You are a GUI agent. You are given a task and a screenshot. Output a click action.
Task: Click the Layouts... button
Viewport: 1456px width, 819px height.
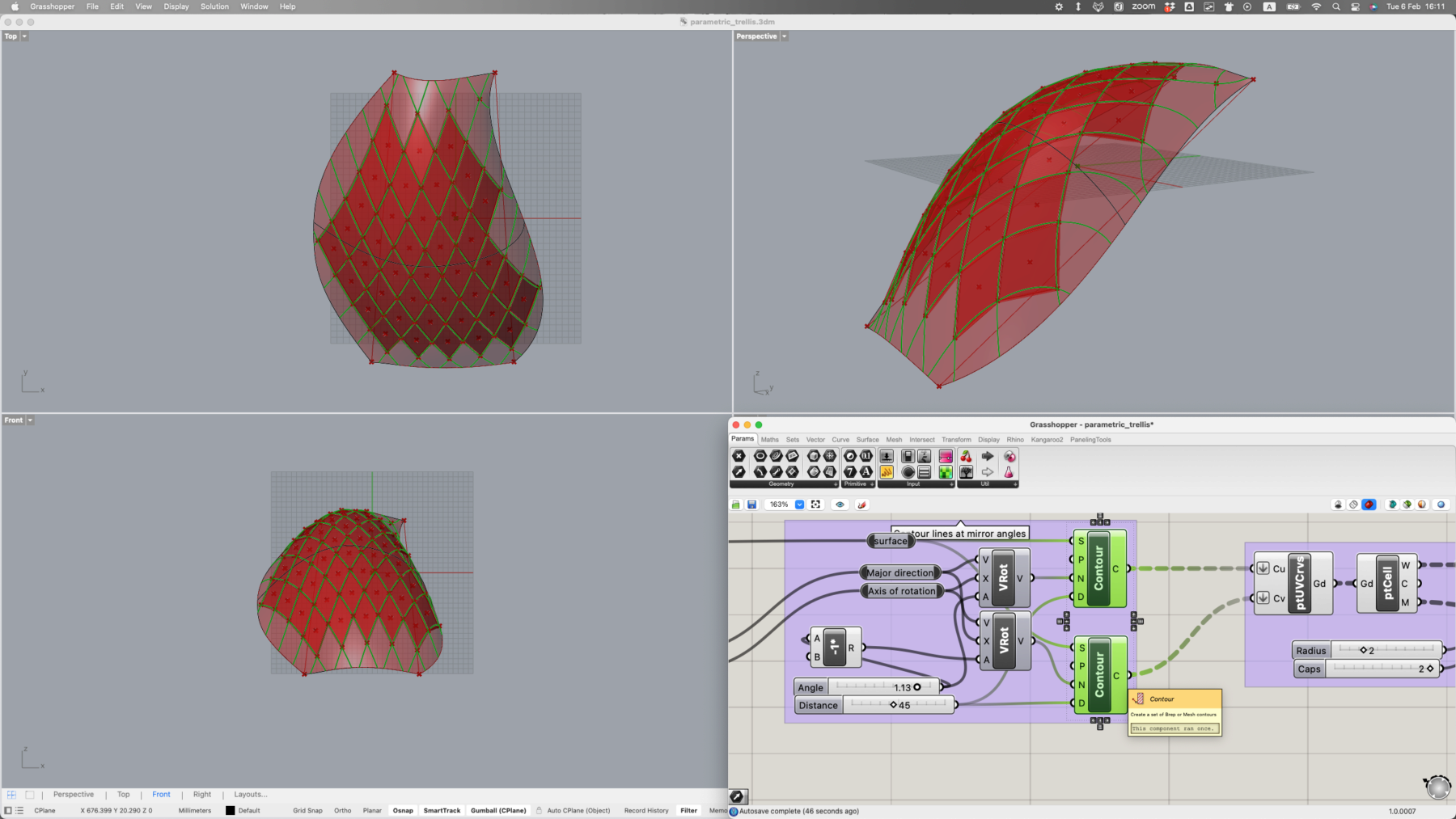coord(251,795)
